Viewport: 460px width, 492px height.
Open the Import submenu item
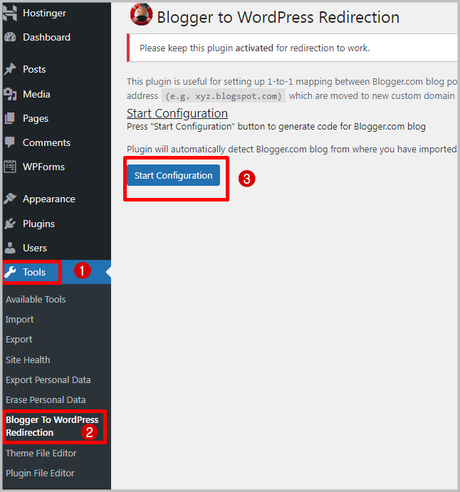coord(19,319)
